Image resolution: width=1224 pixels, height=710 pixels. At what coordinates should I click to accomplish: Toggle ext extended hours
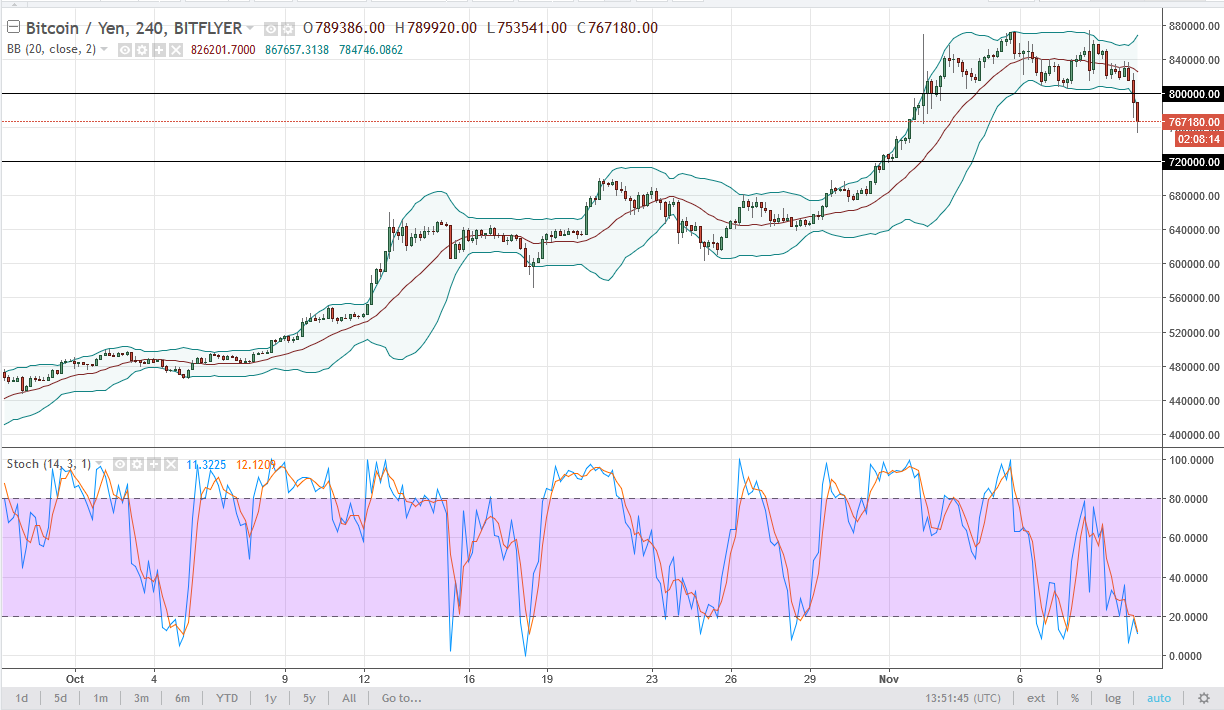pos(1036,698)
